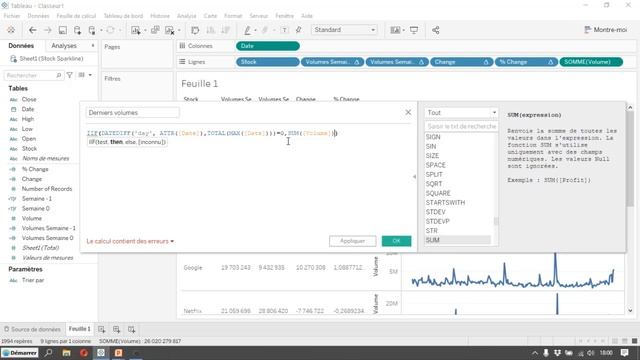
Task: Click the % Change pill on Lignes
Action: (x=526, y=62)
